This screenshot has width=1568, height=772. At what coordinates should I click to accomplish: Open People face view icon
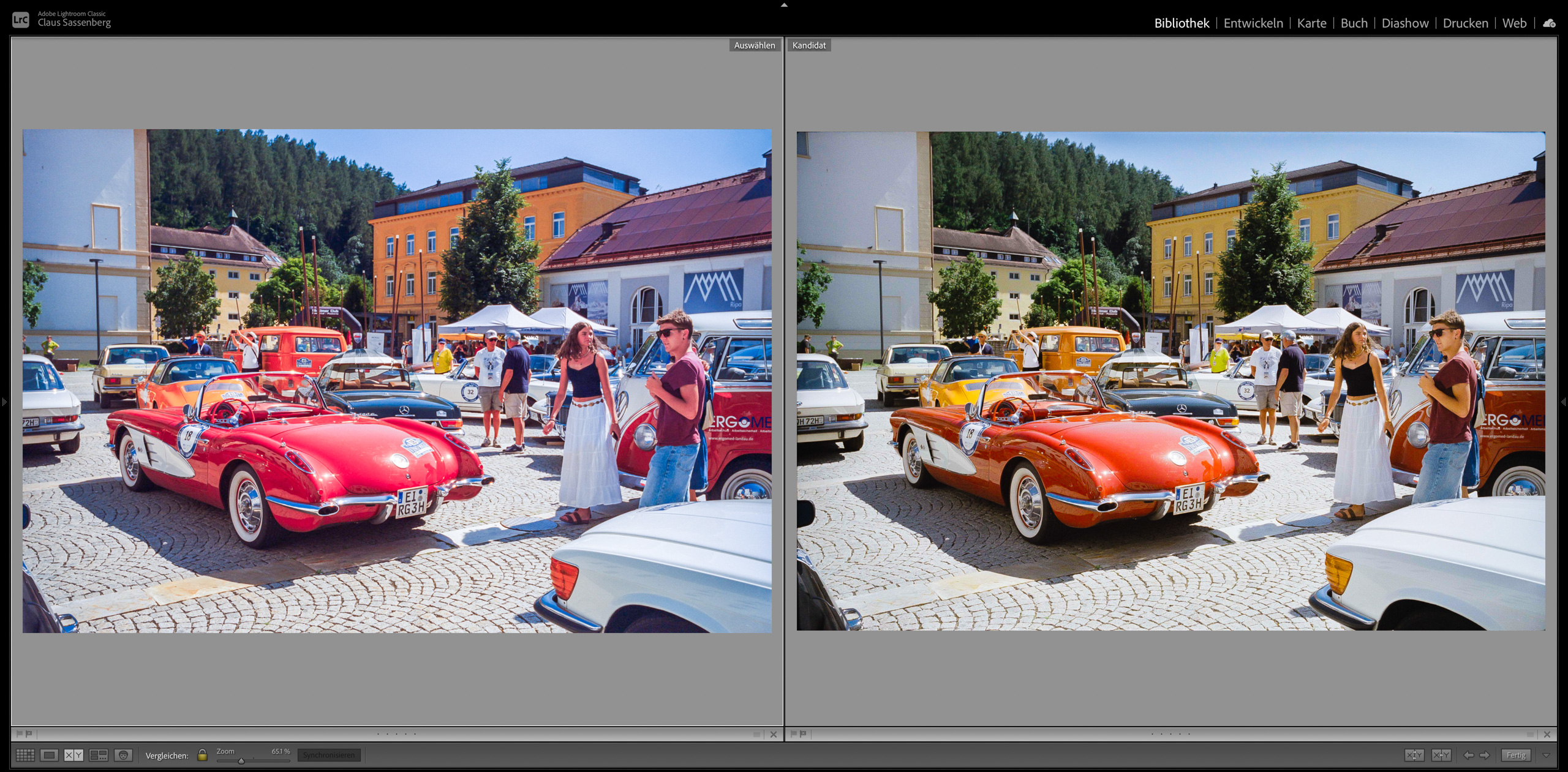[x=123, y=755]
